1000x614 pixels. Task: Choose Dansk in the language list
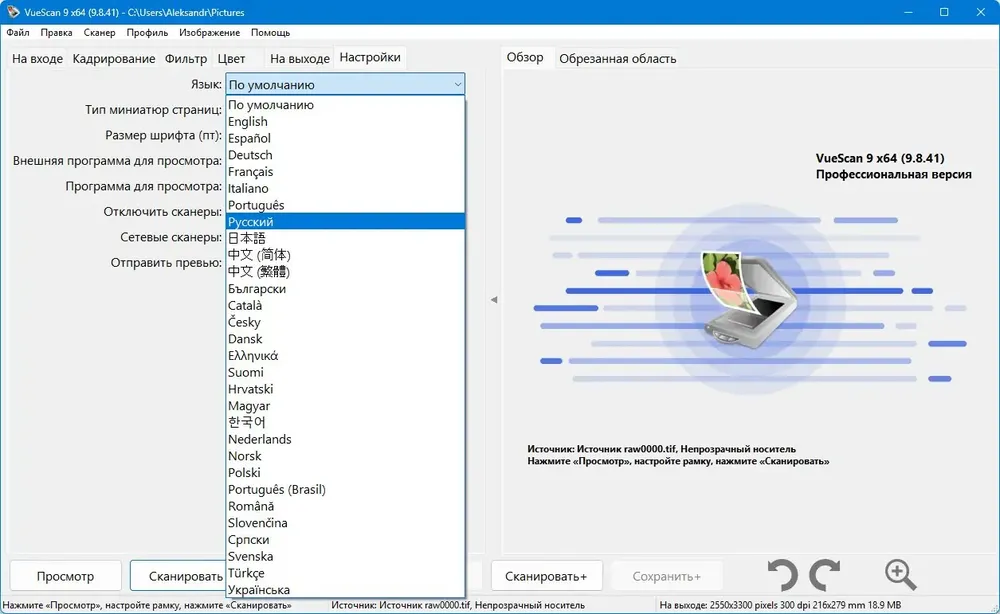(345, 339)
